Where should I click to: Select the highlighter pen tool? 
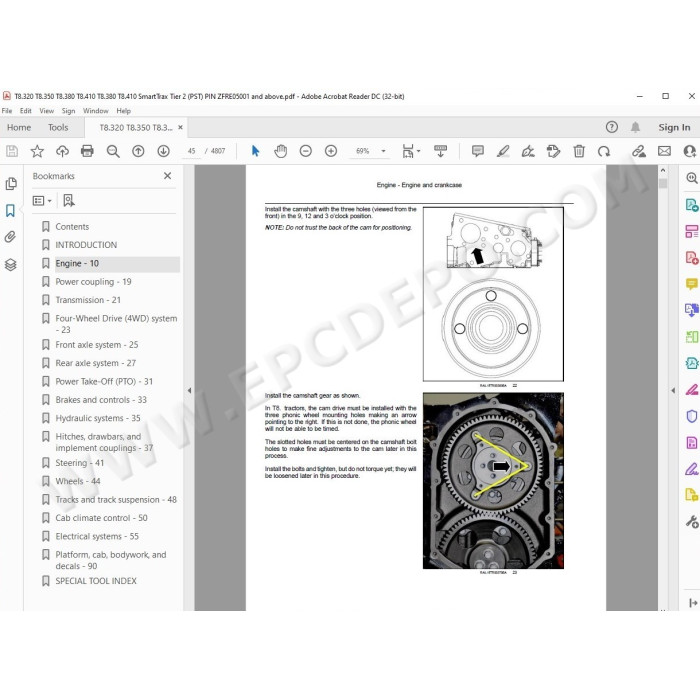(503, 151)
